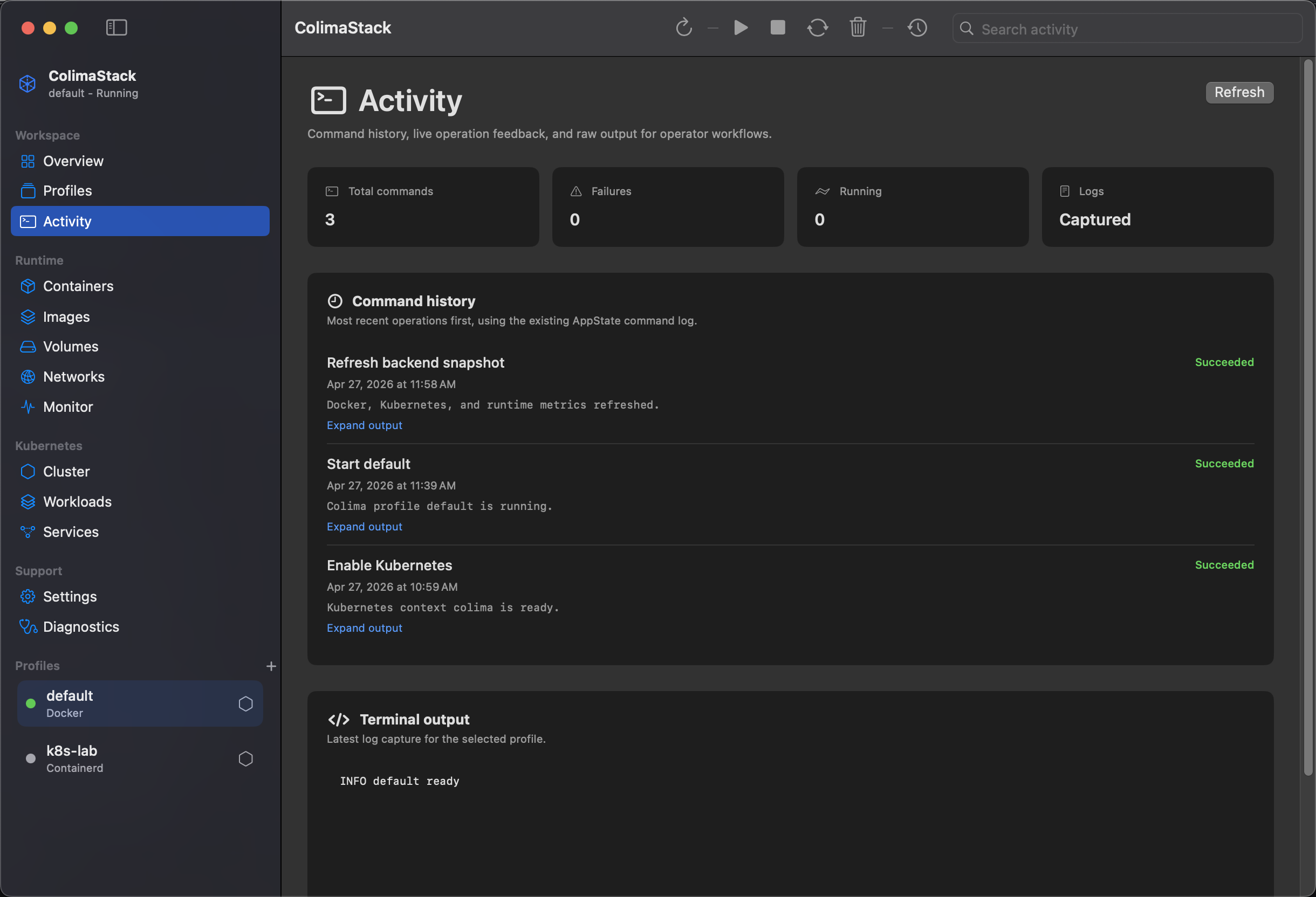This screenshot has width=1316, height=897.
Task: Click the Failures stat card
Action: [668, 207]
